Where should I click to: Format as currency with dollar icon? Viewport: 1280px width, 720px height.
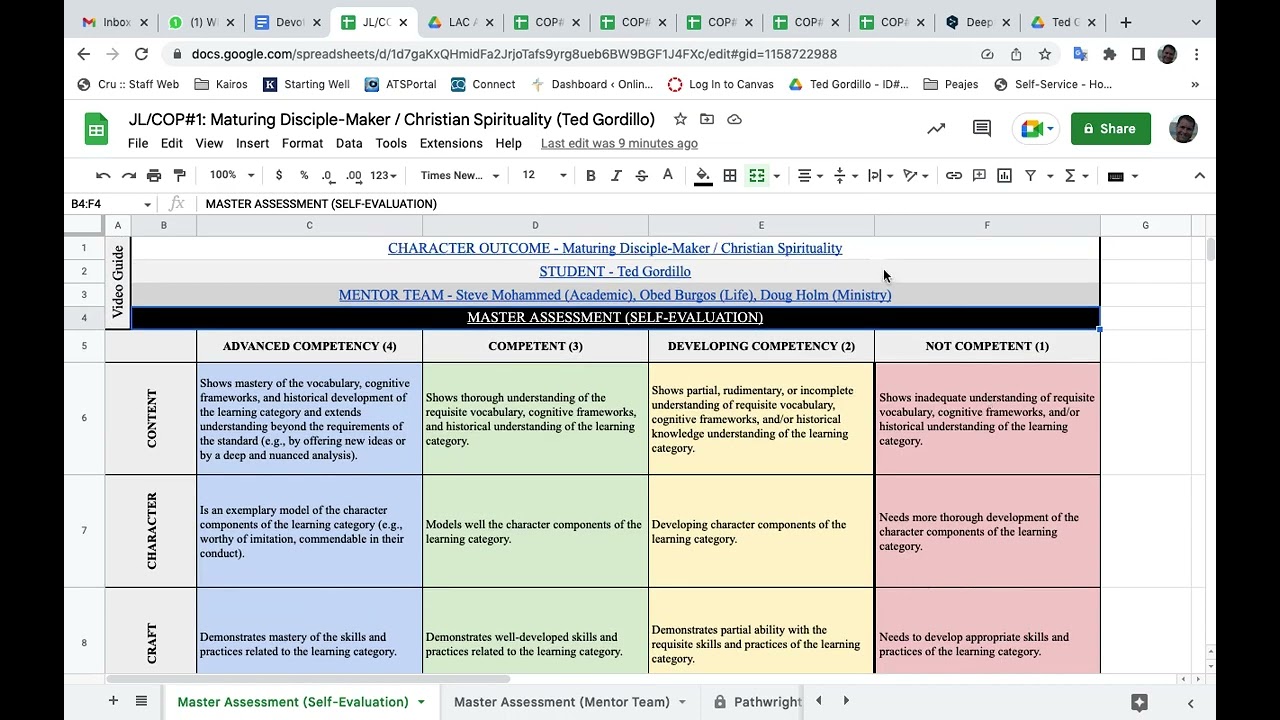coord(279,176)
